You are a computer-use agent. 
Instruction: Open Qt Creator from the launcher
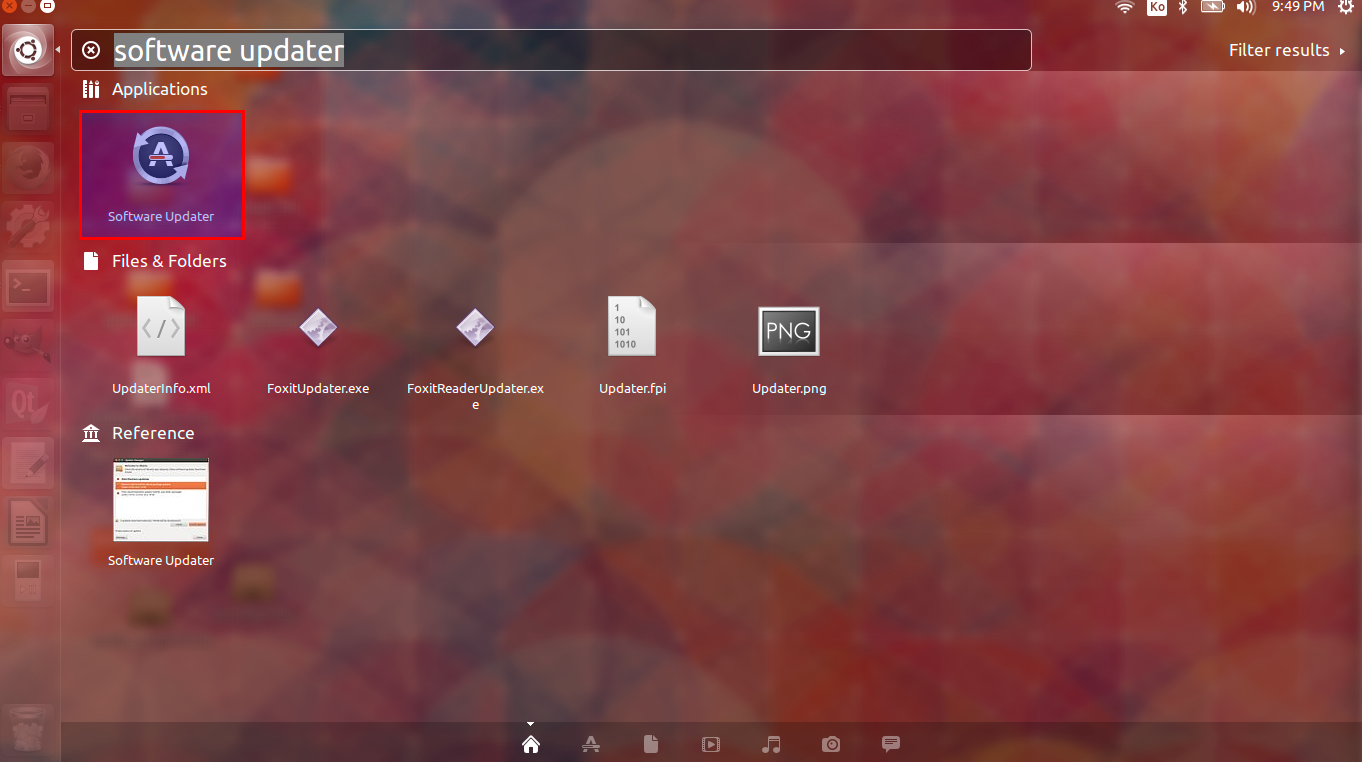tap(28, 404)
